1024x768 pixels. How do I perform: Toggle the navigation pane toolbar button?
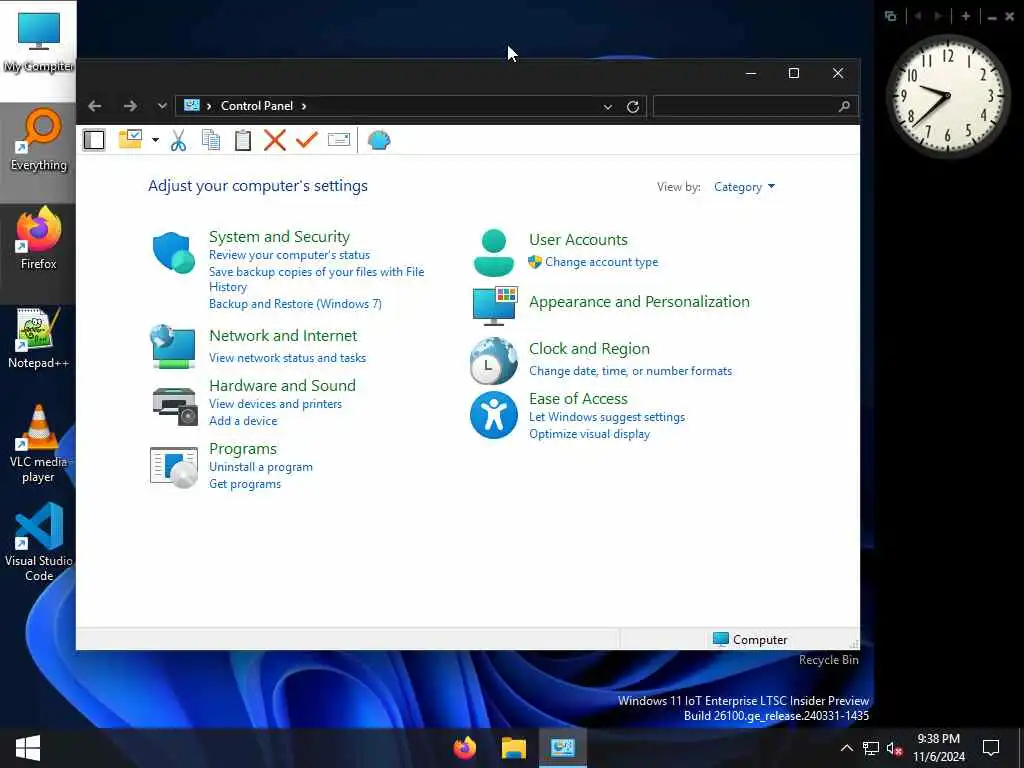[94, 140]
